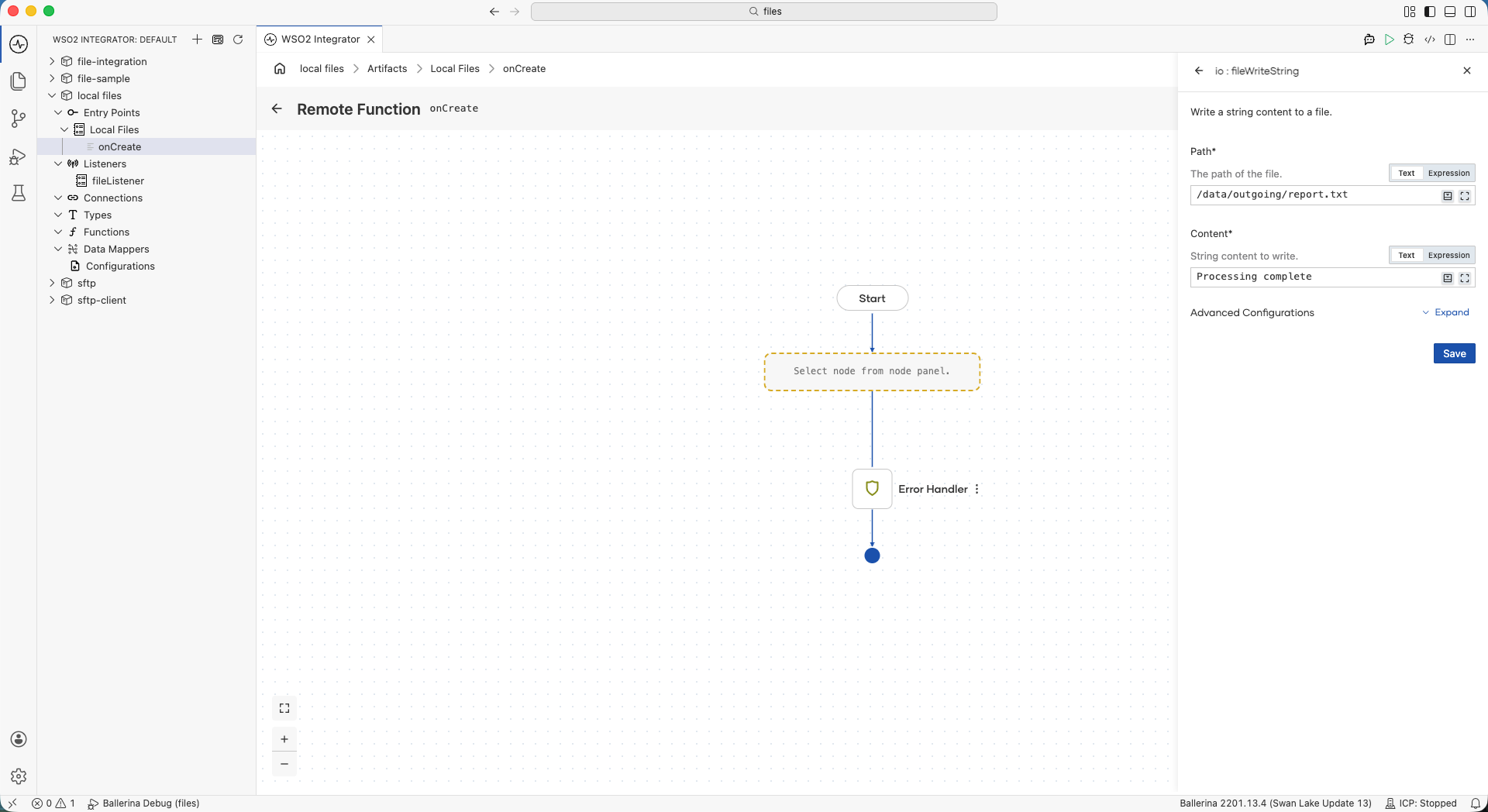Screen dimensions: 1488x812
Task: Split the editor right icon
Action: (1450, 40)
